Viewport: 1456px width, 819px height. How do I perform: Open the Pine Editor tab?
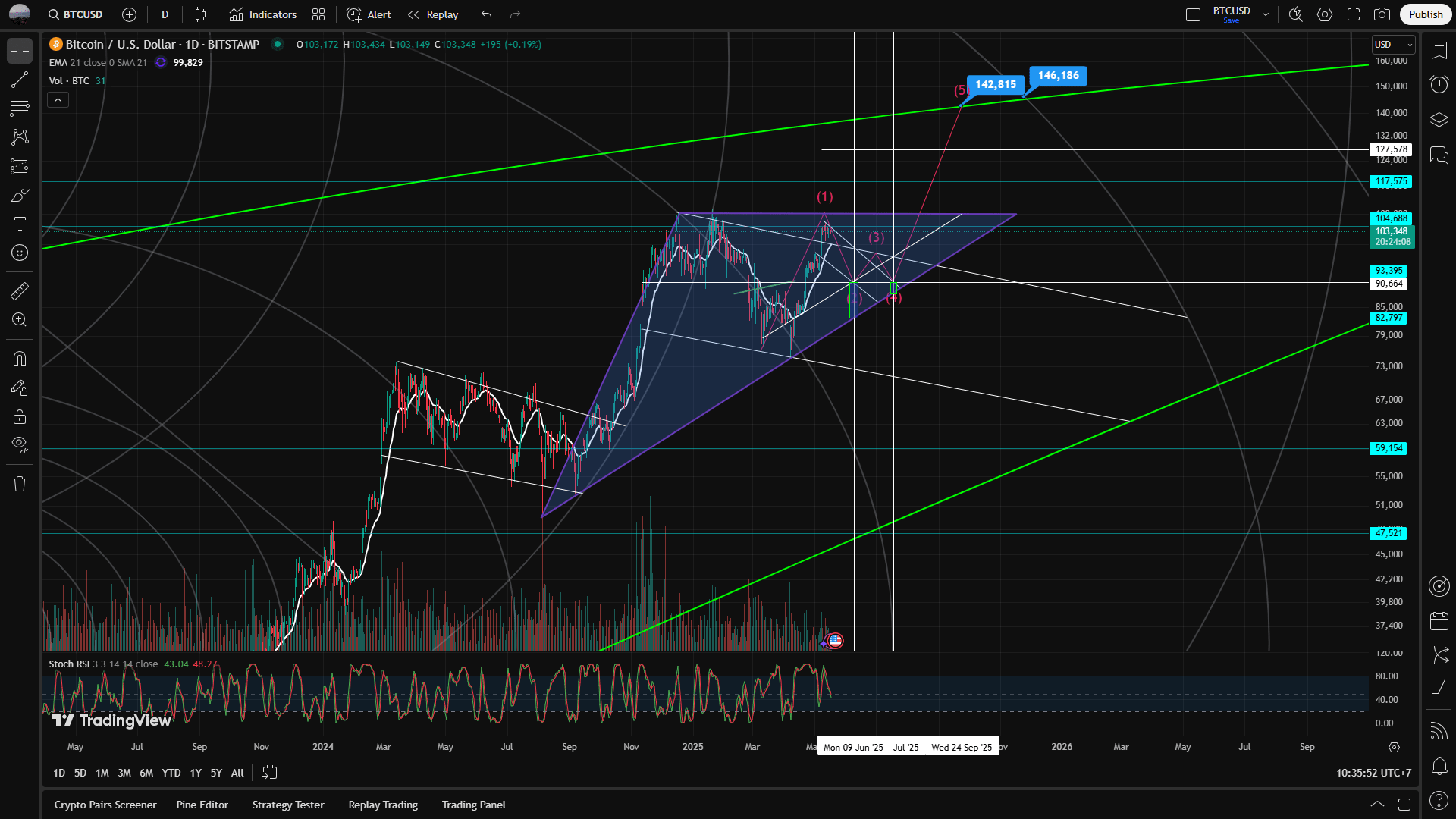[202, 805]
